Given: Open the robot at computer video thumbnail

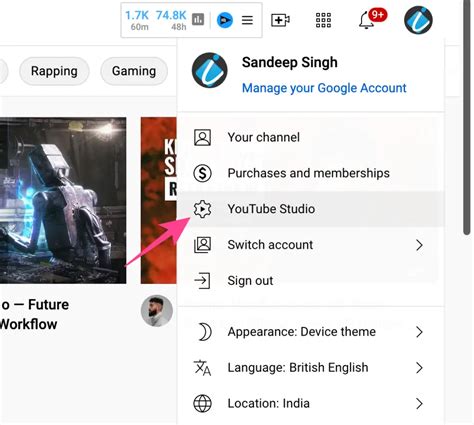Looking at the screenshot, I should pos(63,200).
